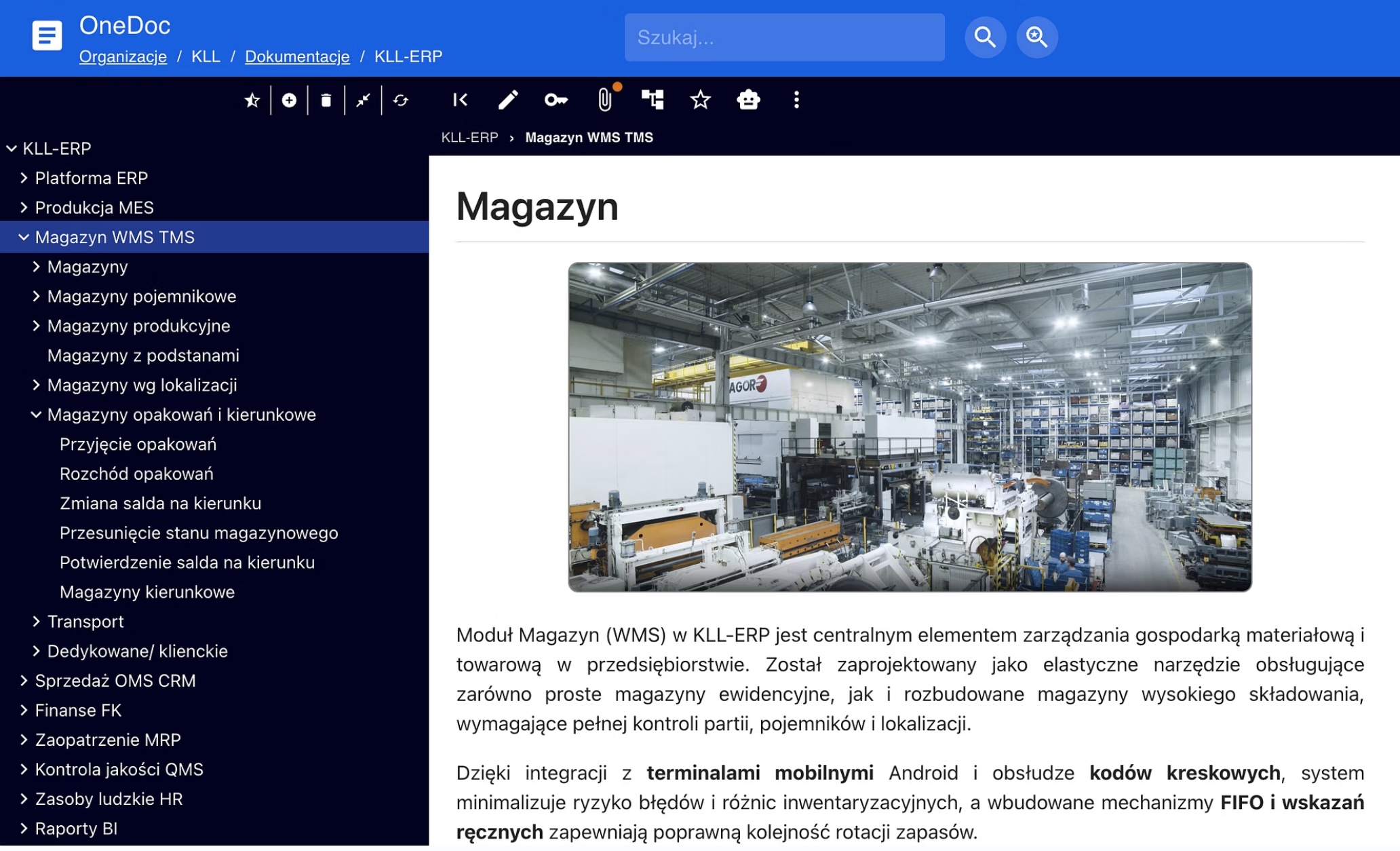Select Rozchód opakowań in the tree

click(x=136, y=474)
